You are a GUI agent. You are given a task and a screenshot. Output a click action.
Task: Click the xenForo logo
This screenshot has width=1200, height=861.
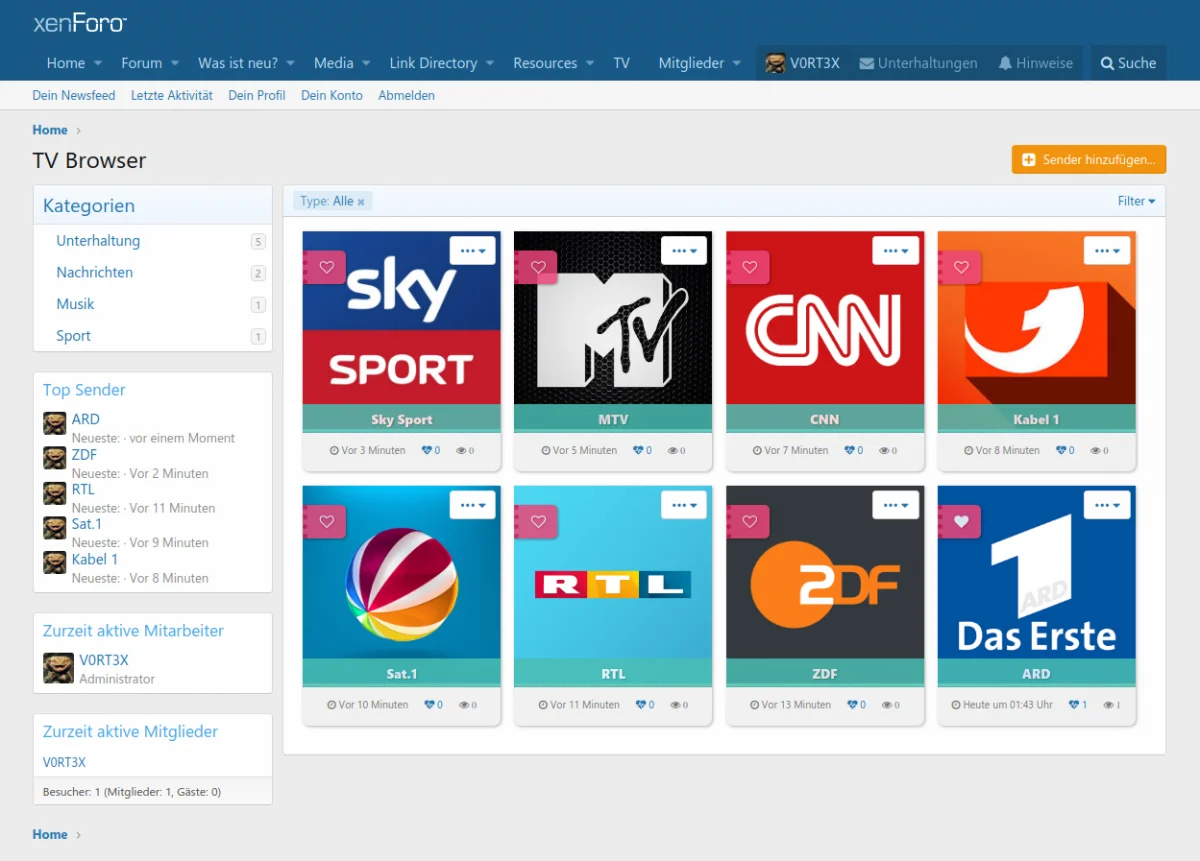(79, 23)
